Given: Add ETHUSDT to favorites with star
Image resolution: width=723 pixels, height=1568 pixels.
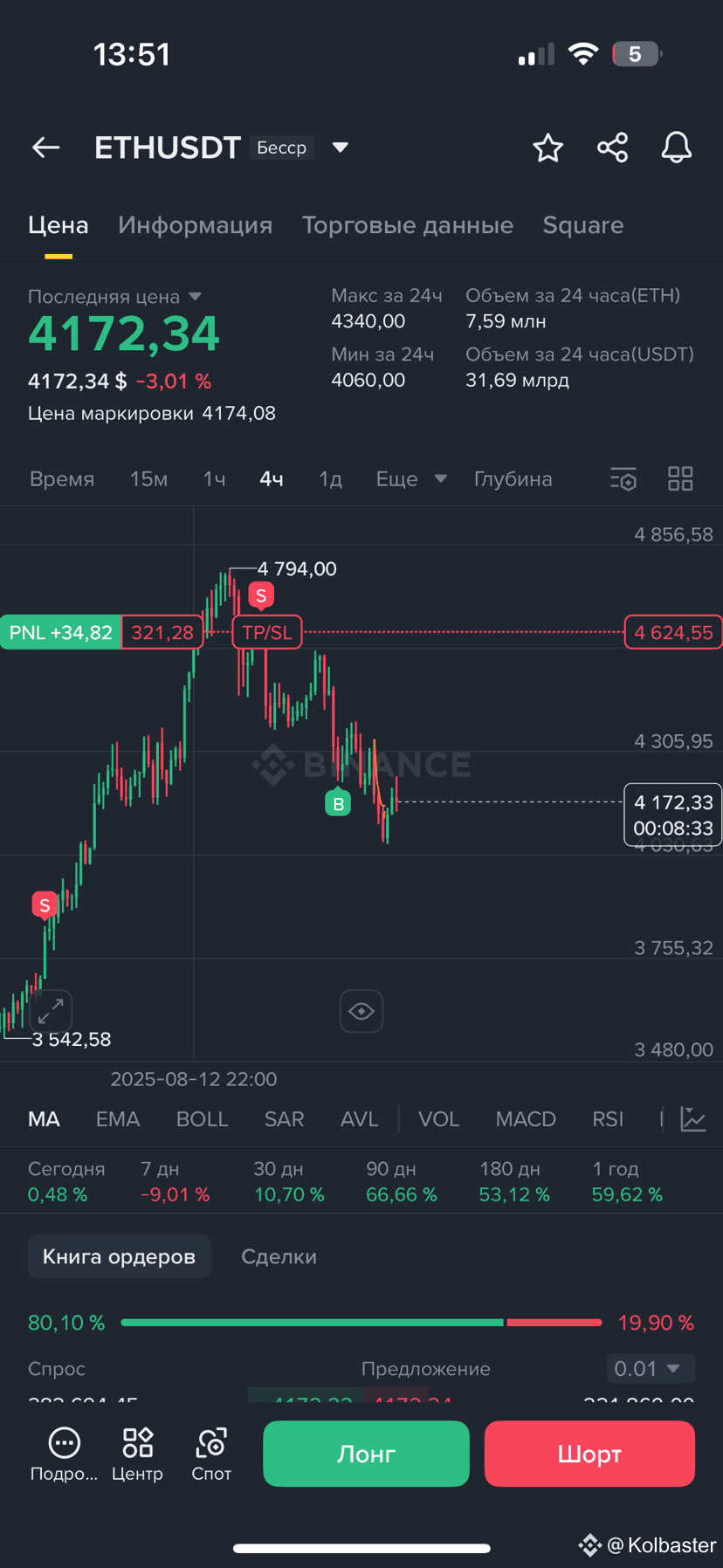Looking at the screenshot, I should 547,148.
